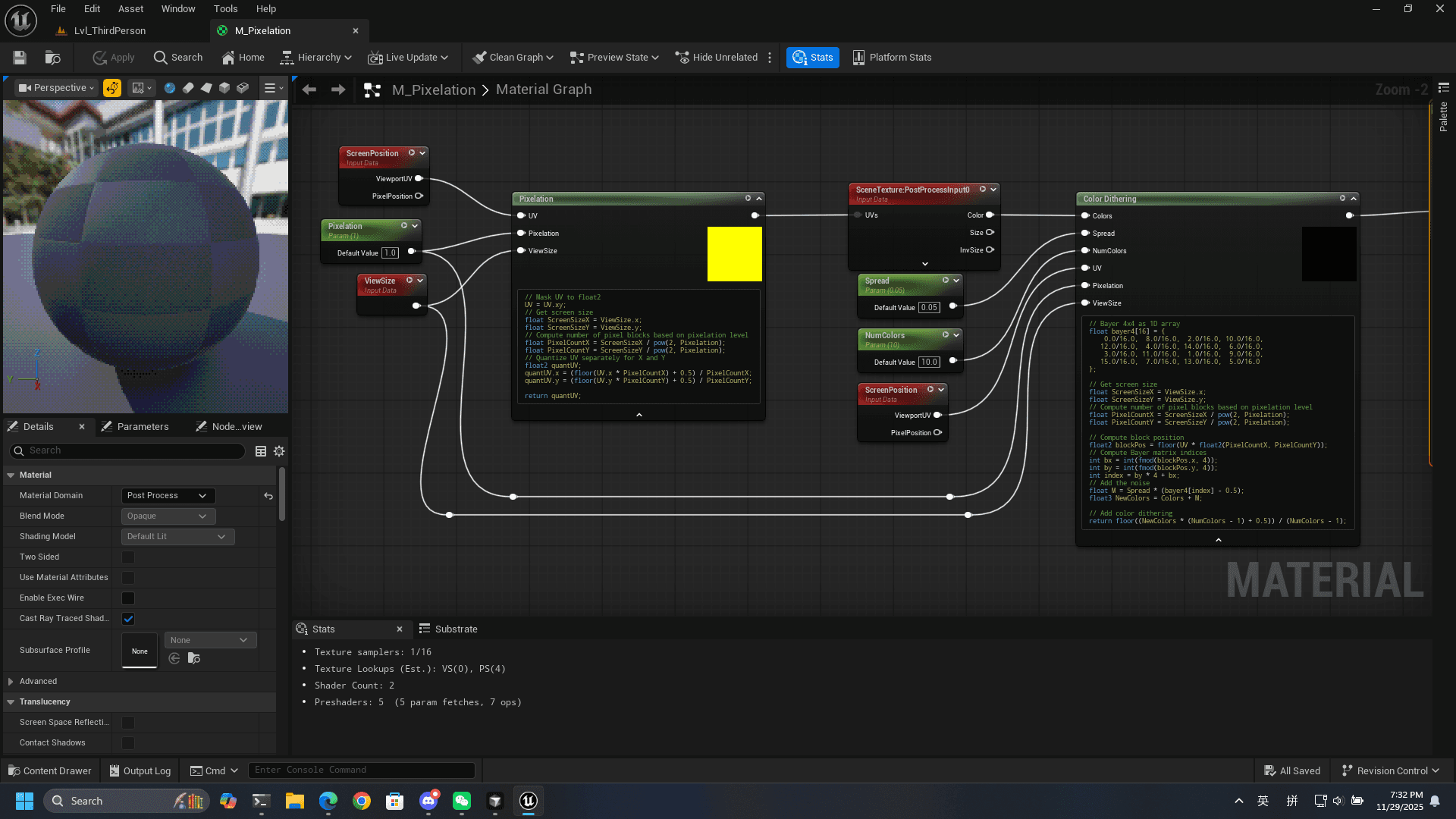
Task: Select the sphere preview mesh icon
Action: 169,87
